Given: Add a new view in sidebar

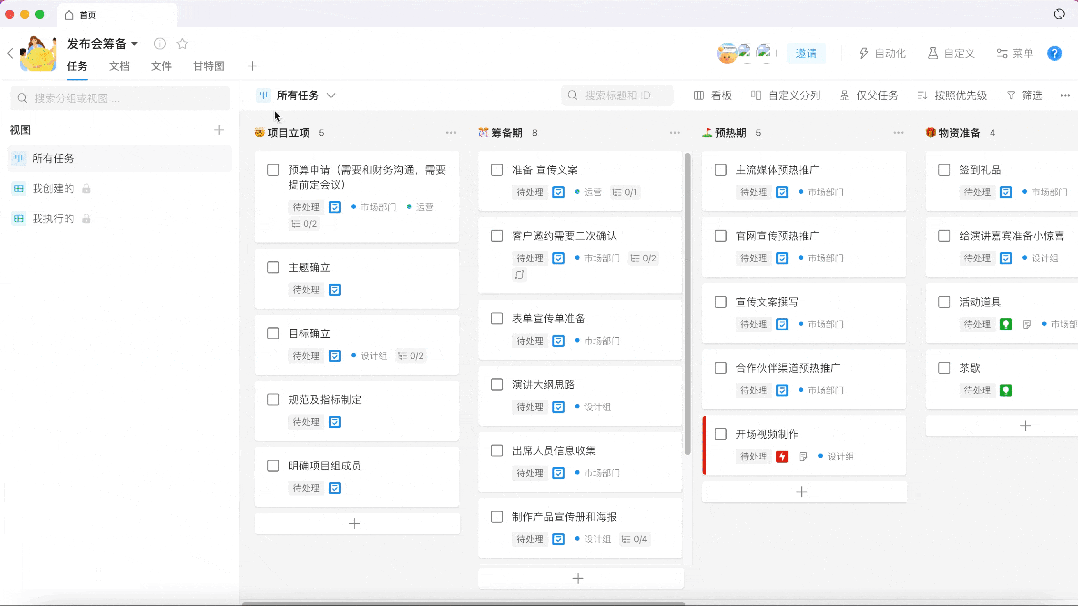Looking at the screenshot, I should tap(219, 130).
